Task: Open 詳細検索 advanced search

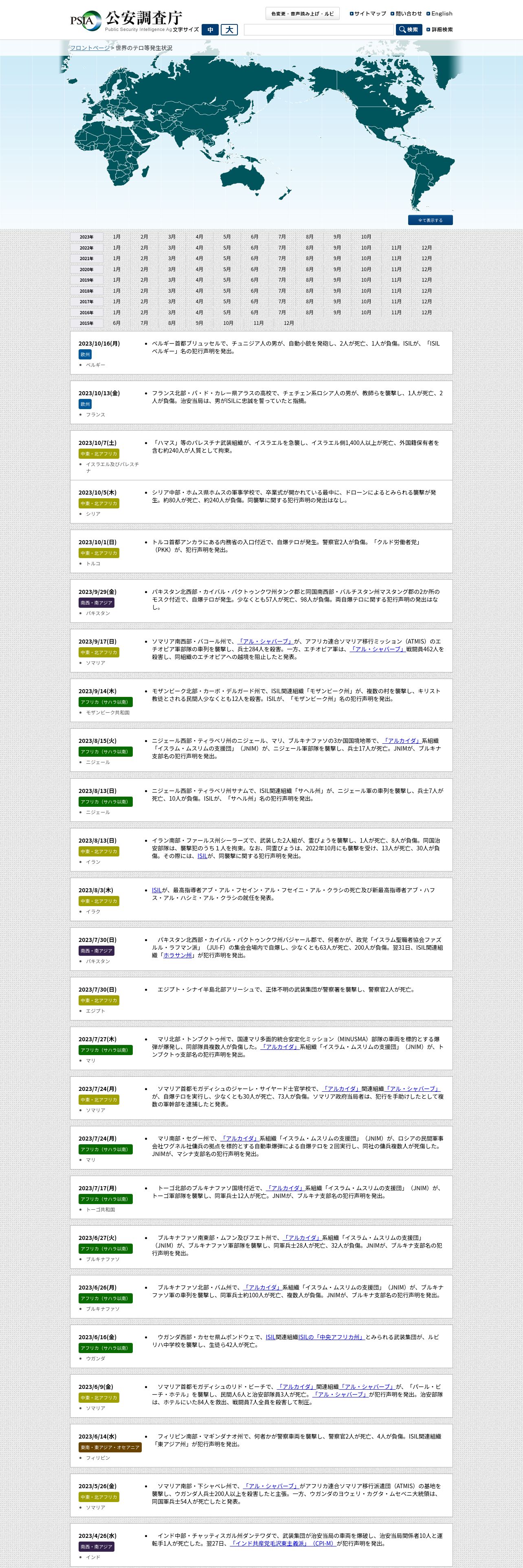Action: pos(439,30)
